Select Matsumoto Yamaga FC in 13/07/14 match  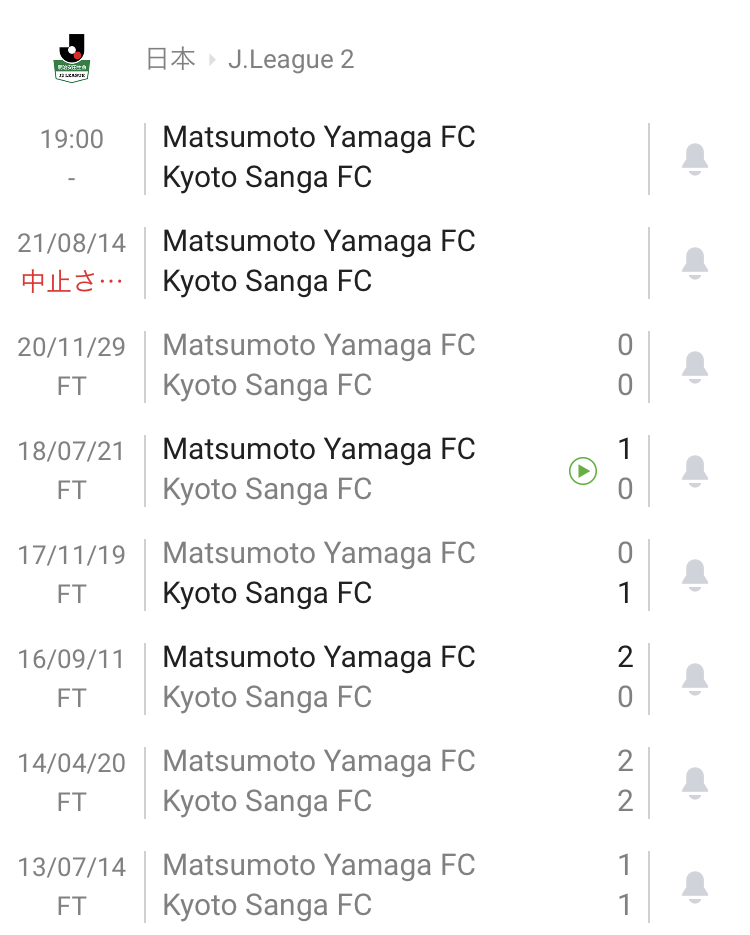point(318,866)
